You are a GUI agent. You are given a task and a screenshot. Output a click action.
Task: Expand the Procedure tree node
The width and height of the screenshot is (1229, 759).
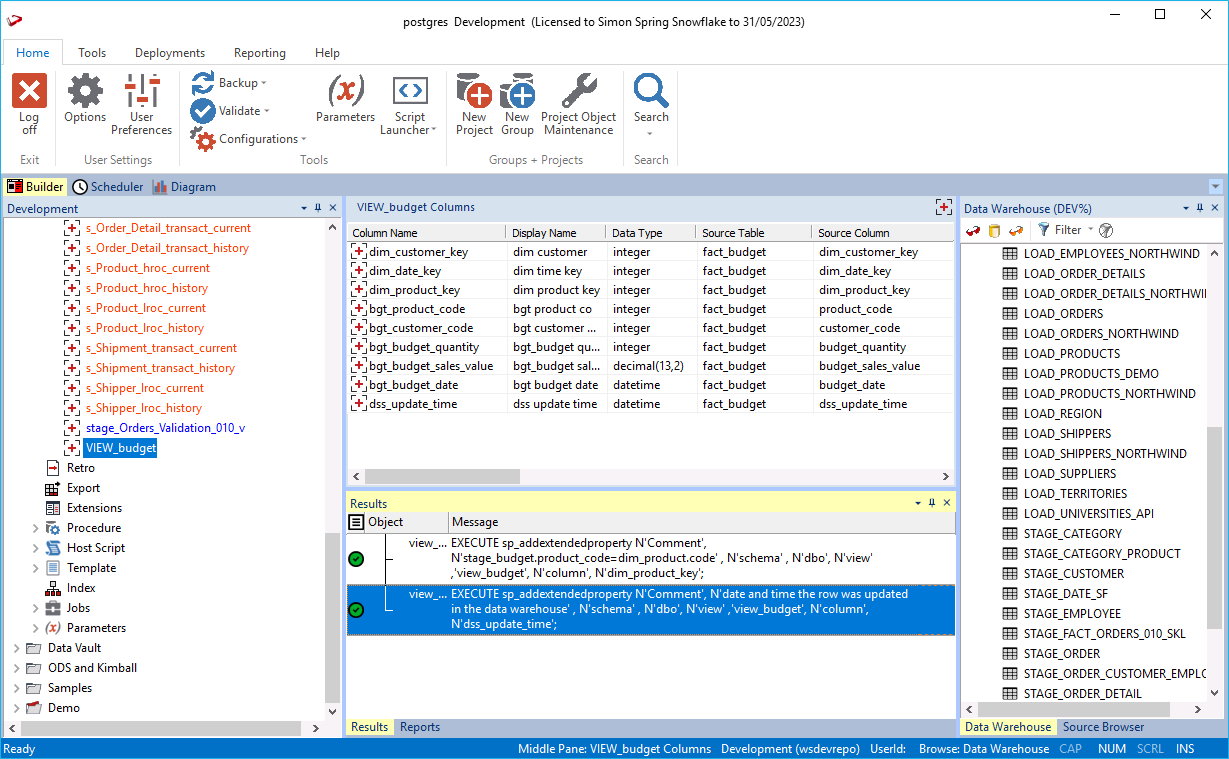point(36,528)
